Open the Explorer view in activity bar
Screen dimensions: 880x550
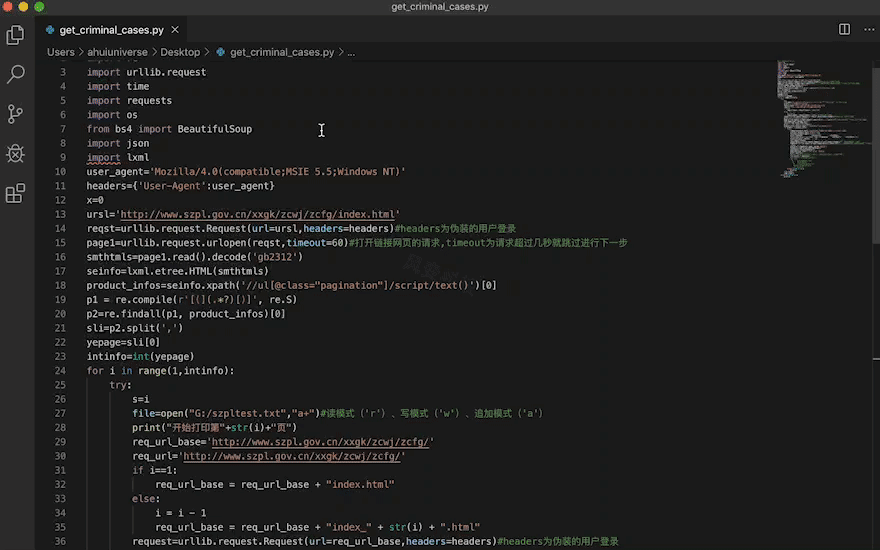pos(15,35)
